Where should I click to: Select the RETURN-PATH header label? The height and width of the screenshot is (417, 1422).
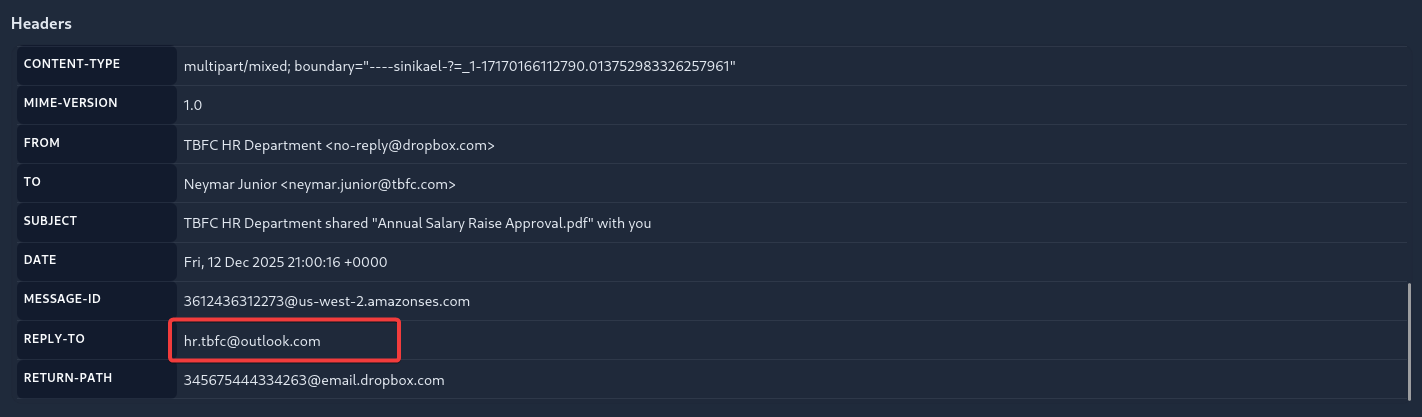click(68, 378)
